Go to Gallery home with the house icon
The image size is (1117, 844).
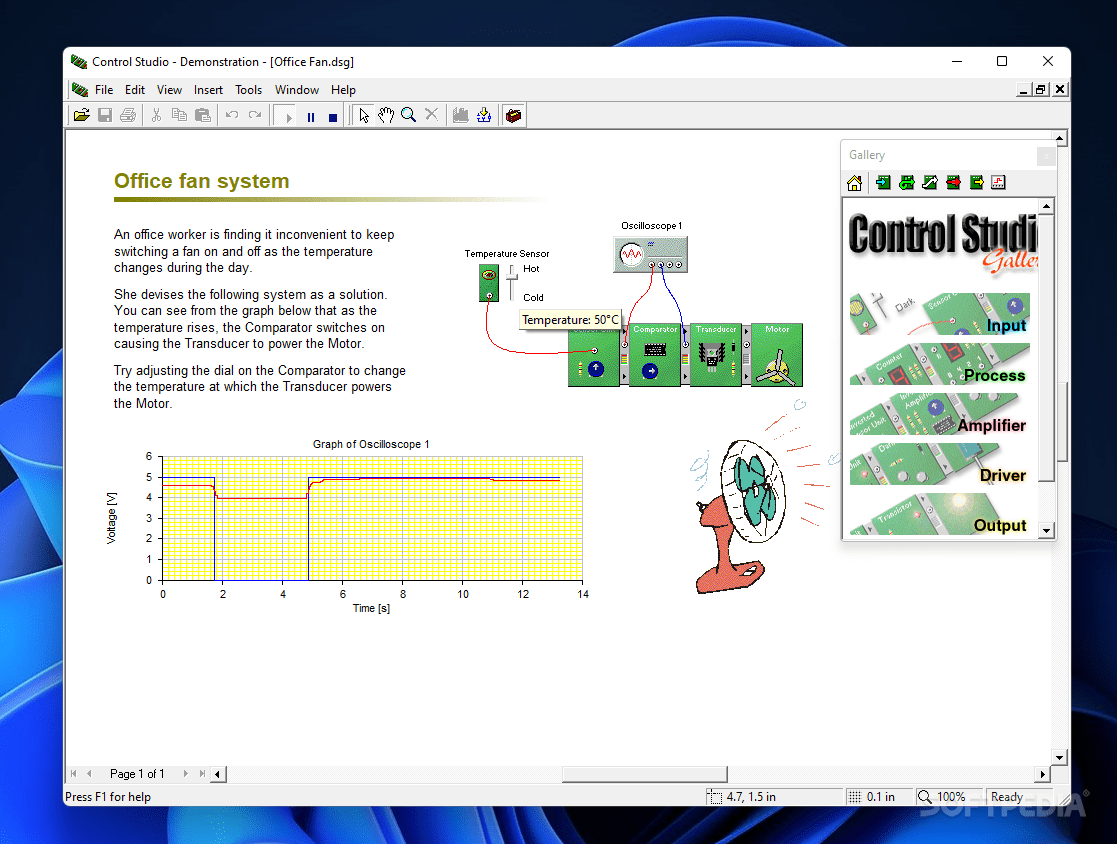[855, 183]
